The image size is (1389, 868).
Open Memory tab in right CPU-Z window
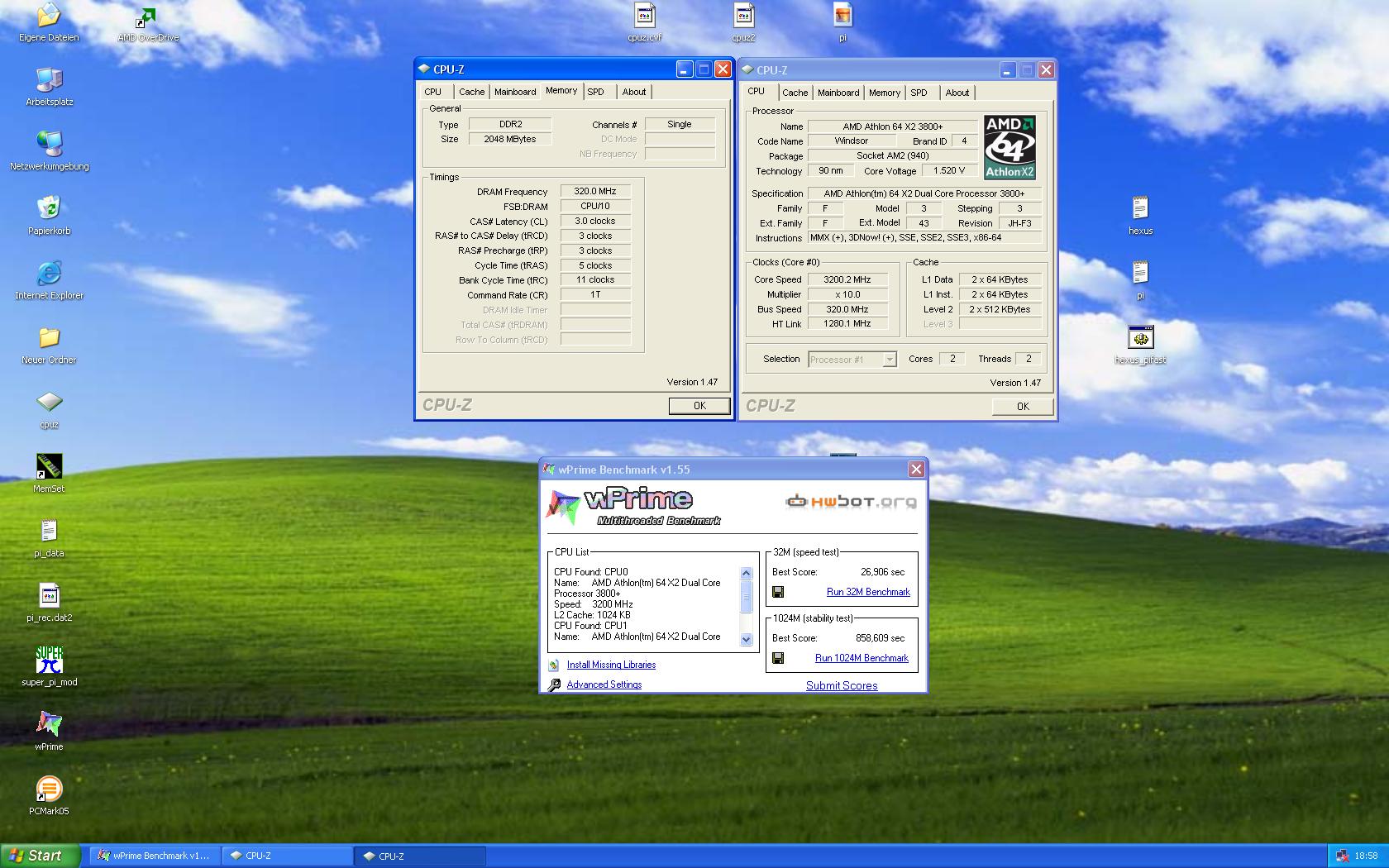(885, 93)
